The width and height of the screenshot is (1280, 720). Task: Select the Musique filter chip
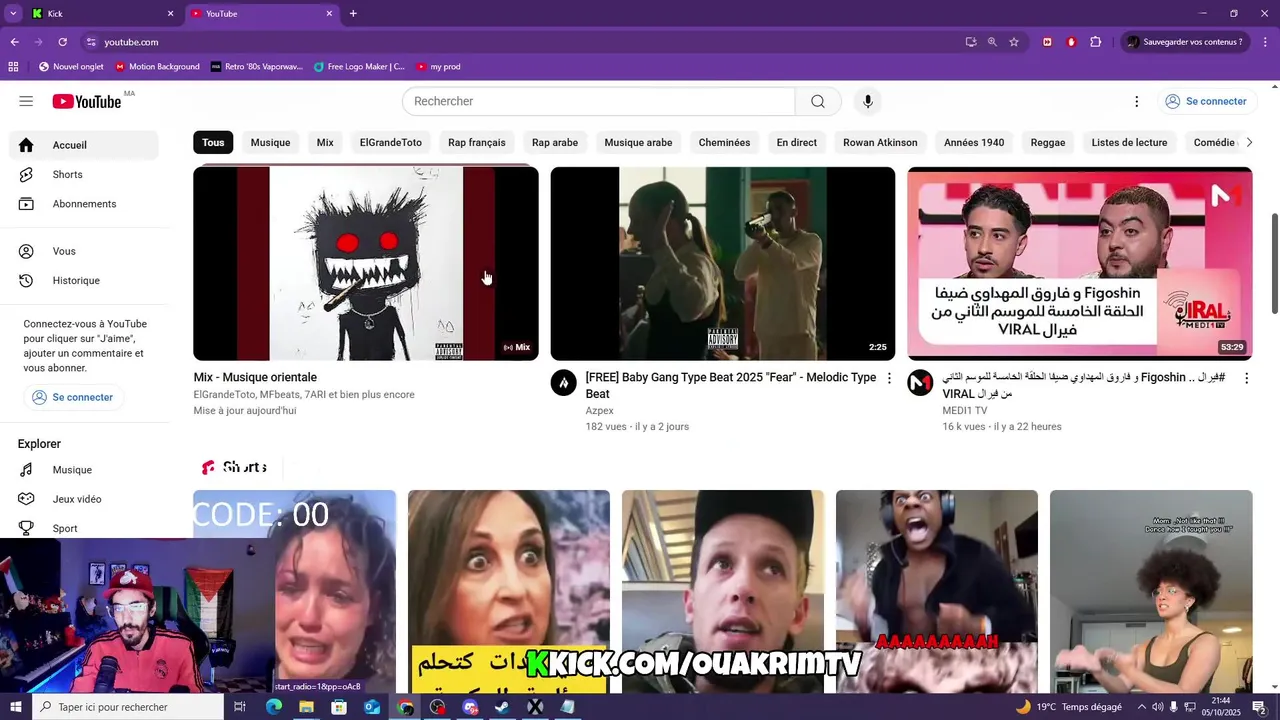[270, 142]
